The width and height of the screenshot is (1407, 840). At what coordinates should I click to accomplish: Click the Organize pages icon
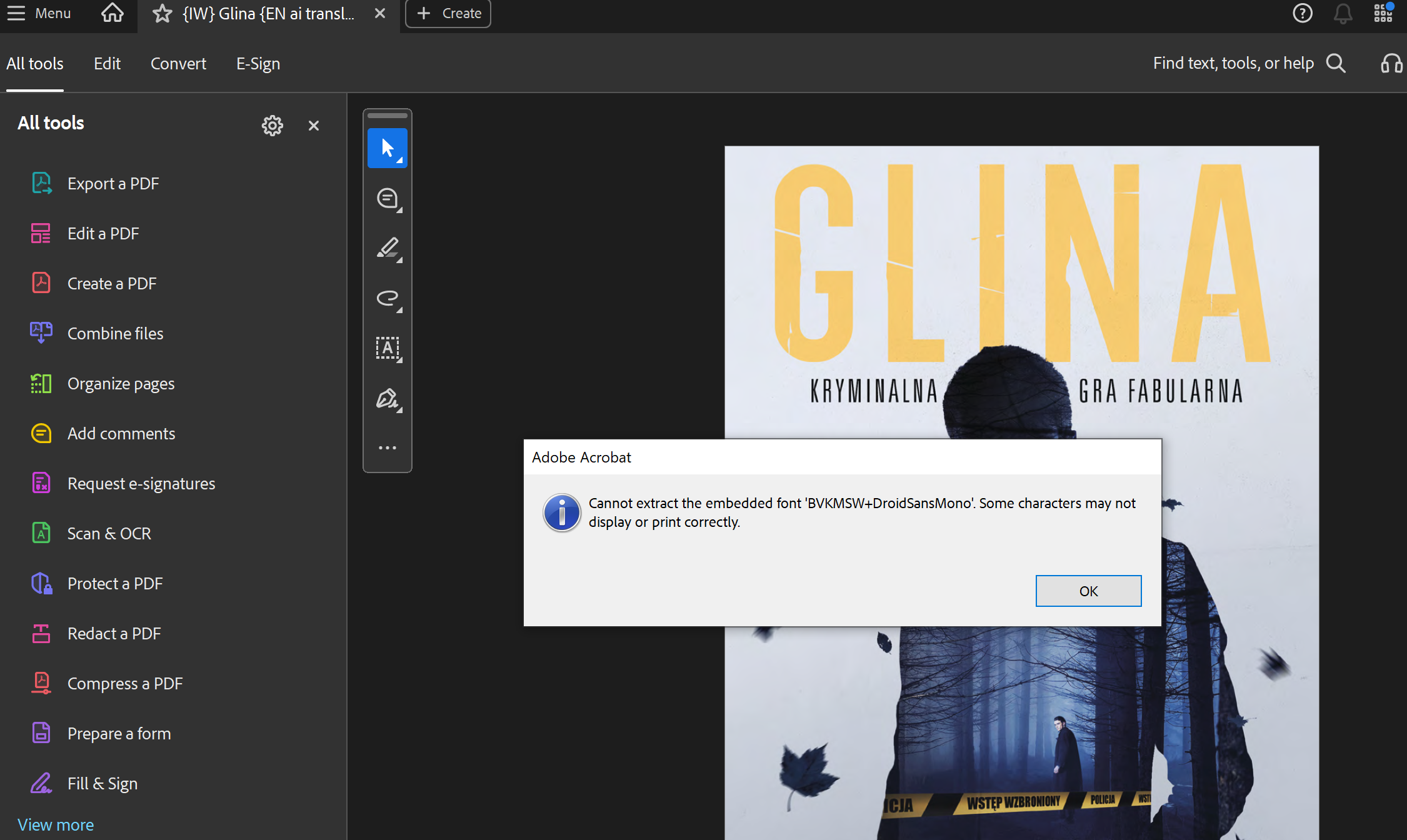[x=41, y=383]
